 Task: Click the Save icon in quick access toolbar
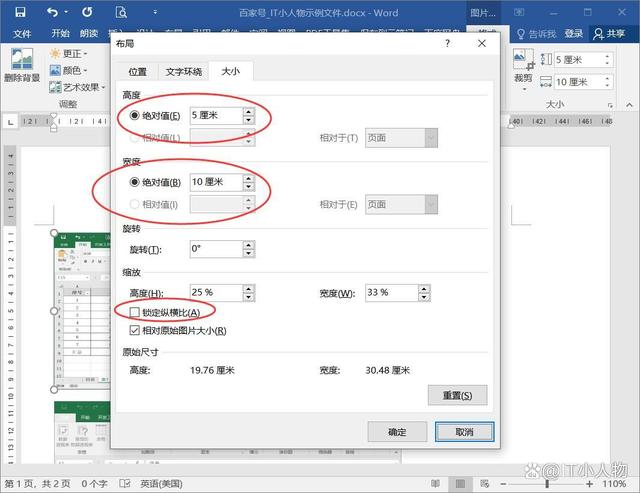coord(21,12)
